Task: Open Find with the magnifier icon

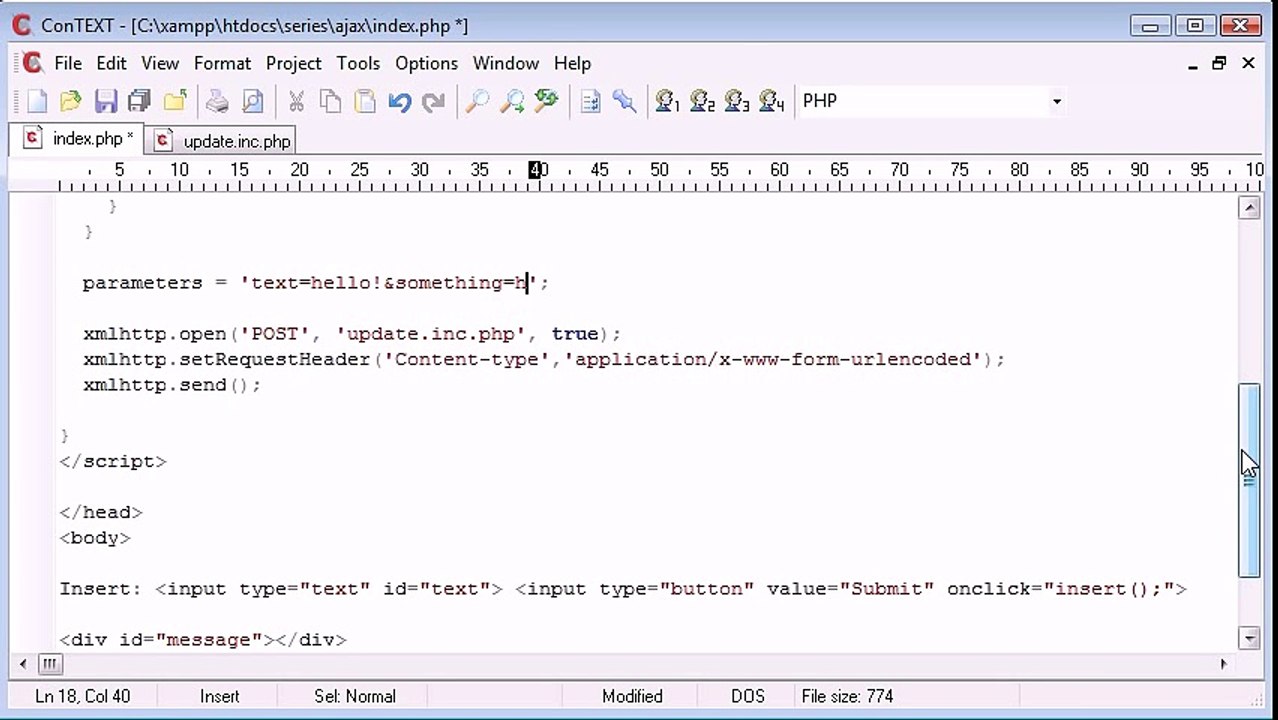Action: (477, 101)
